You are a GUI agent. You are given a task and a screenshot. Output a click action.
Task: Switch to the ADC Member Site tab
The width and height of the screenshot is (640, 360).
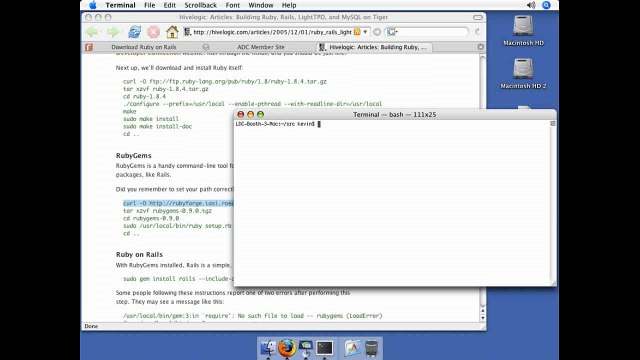coord(261,47)
